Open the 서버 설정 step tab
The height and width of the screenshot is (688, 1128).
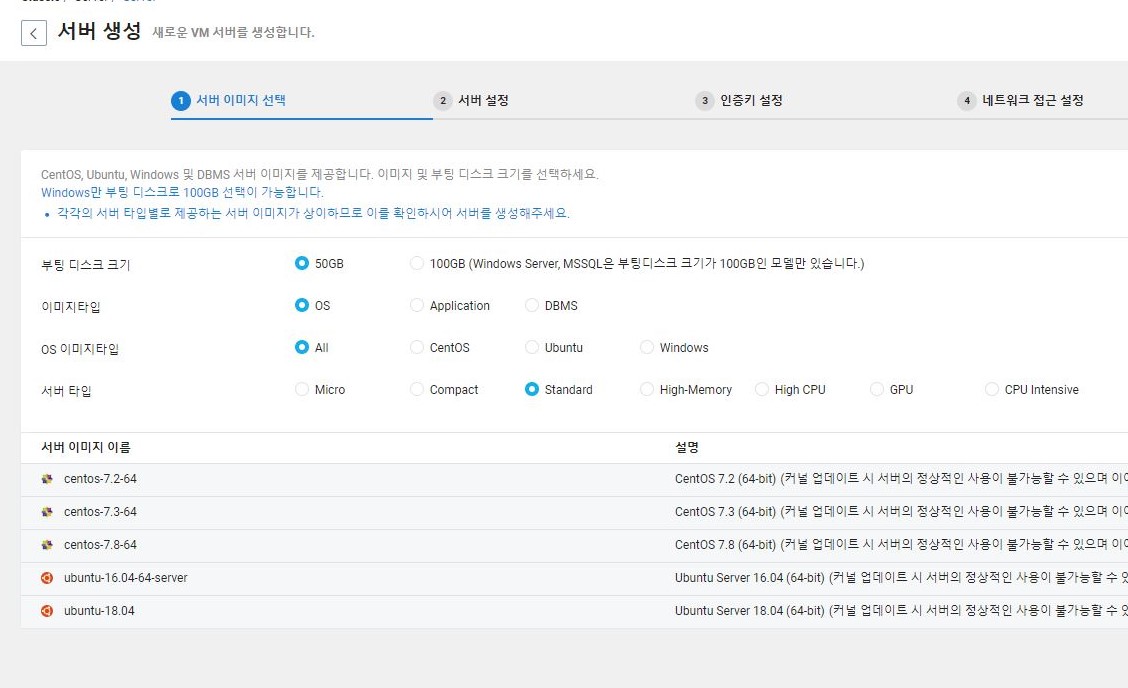point(483,100)
